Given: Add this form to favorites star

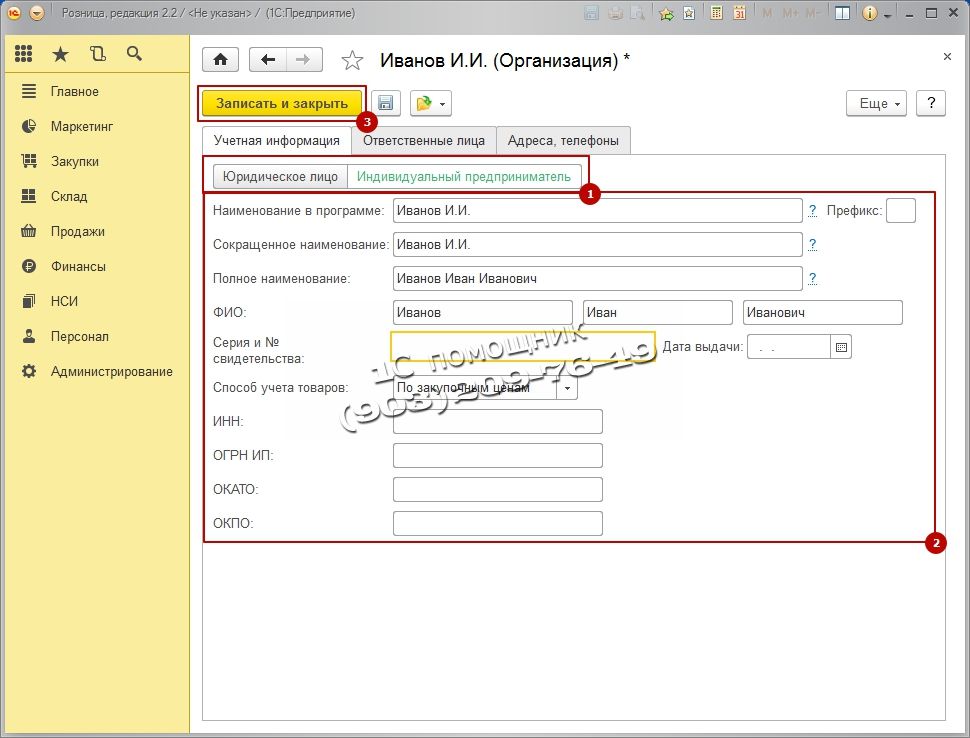Looking at the screenshot, I should 352,61.
